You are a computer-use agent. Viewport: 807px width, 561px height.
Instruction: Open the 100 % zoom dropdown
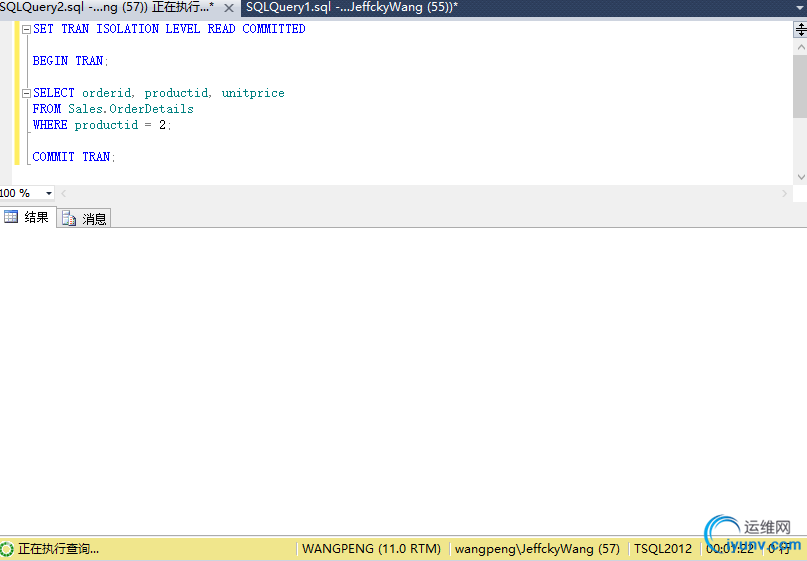click(49, 194)
